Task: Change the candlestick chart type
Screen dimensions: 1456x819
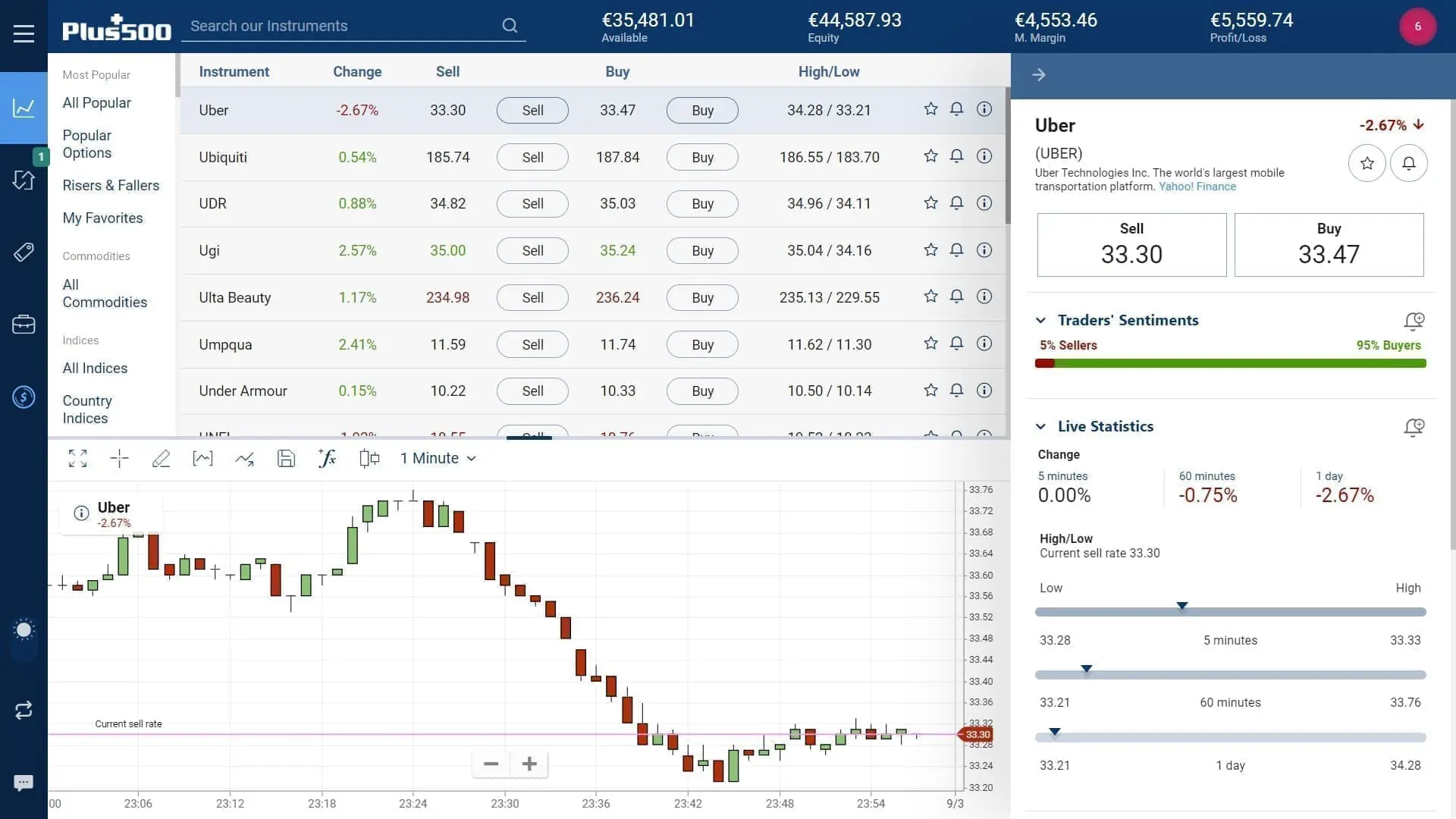Action: (369, 458)
